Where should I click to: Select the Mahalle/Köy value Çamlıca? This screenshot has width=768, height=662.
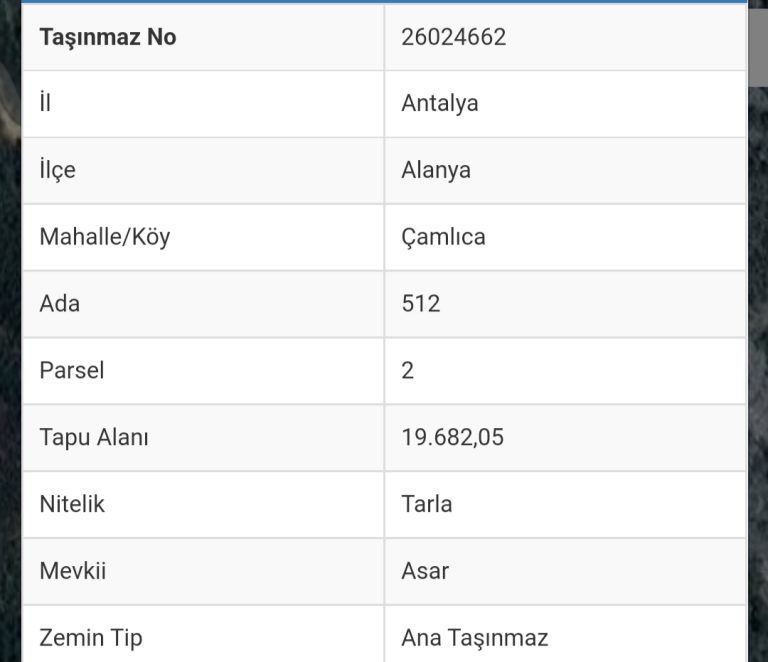[443, 237]
